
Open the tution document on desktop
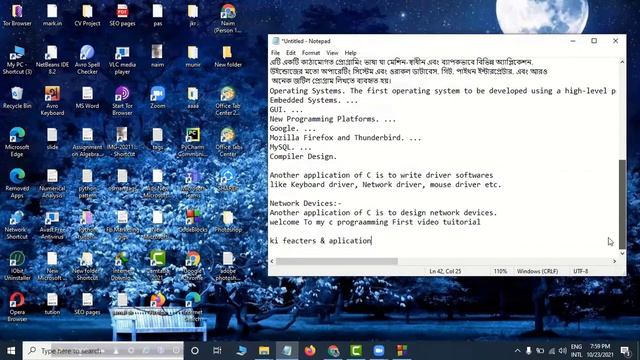[x=52, y=304]
